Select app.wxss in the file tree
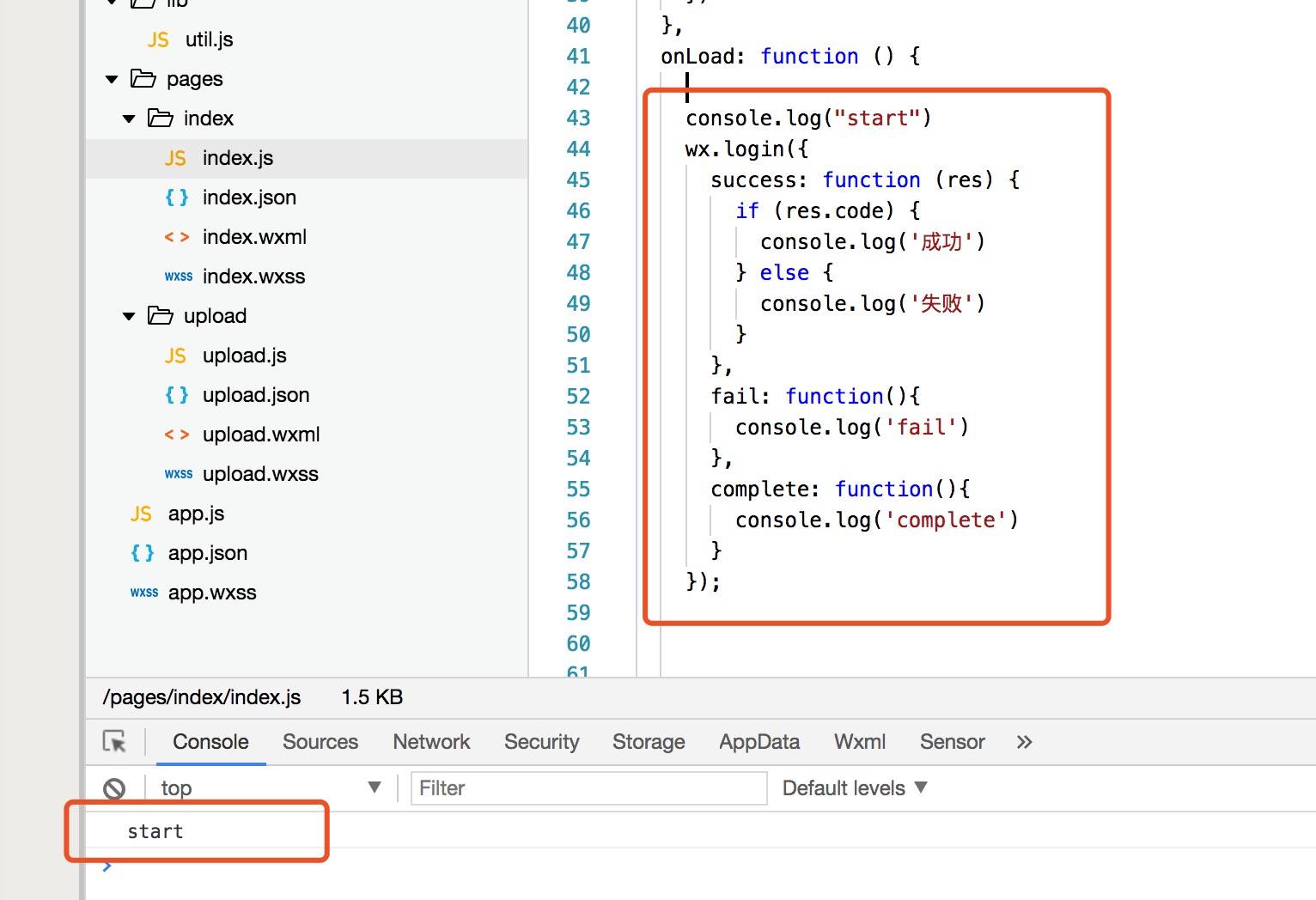This screenshot has height=900, width=1316. pyautogui.click(x=211, y=593)
